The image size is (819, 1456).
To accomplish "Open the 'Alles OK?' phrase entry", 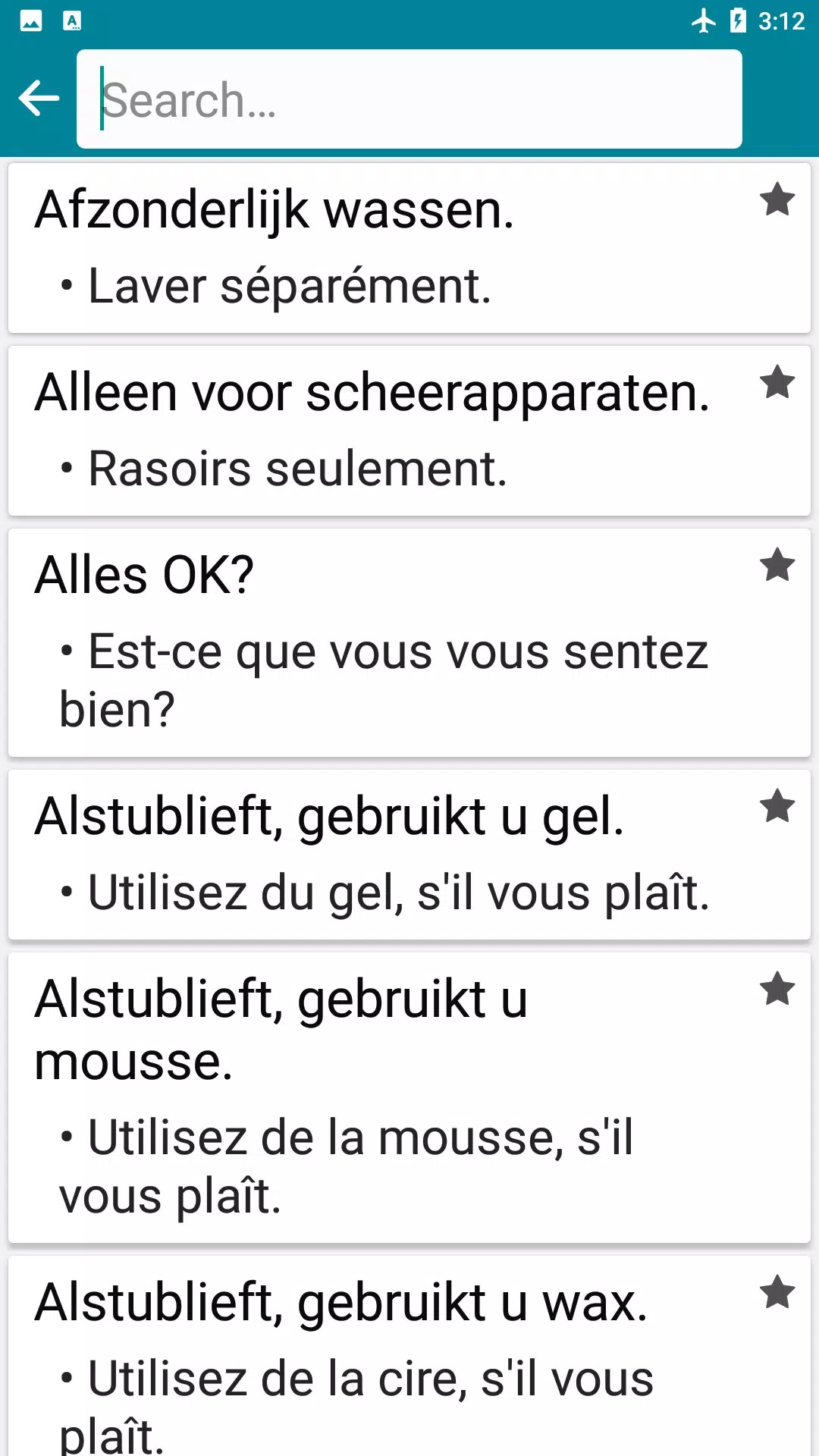I will tap(144, 575).
